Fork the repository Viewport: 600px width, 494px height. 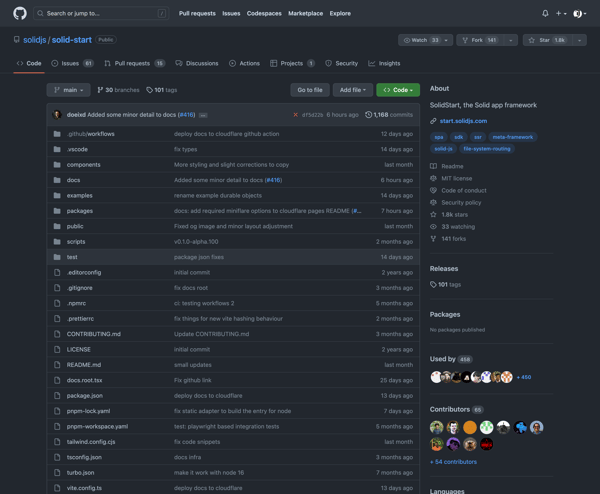click(480, 40)
